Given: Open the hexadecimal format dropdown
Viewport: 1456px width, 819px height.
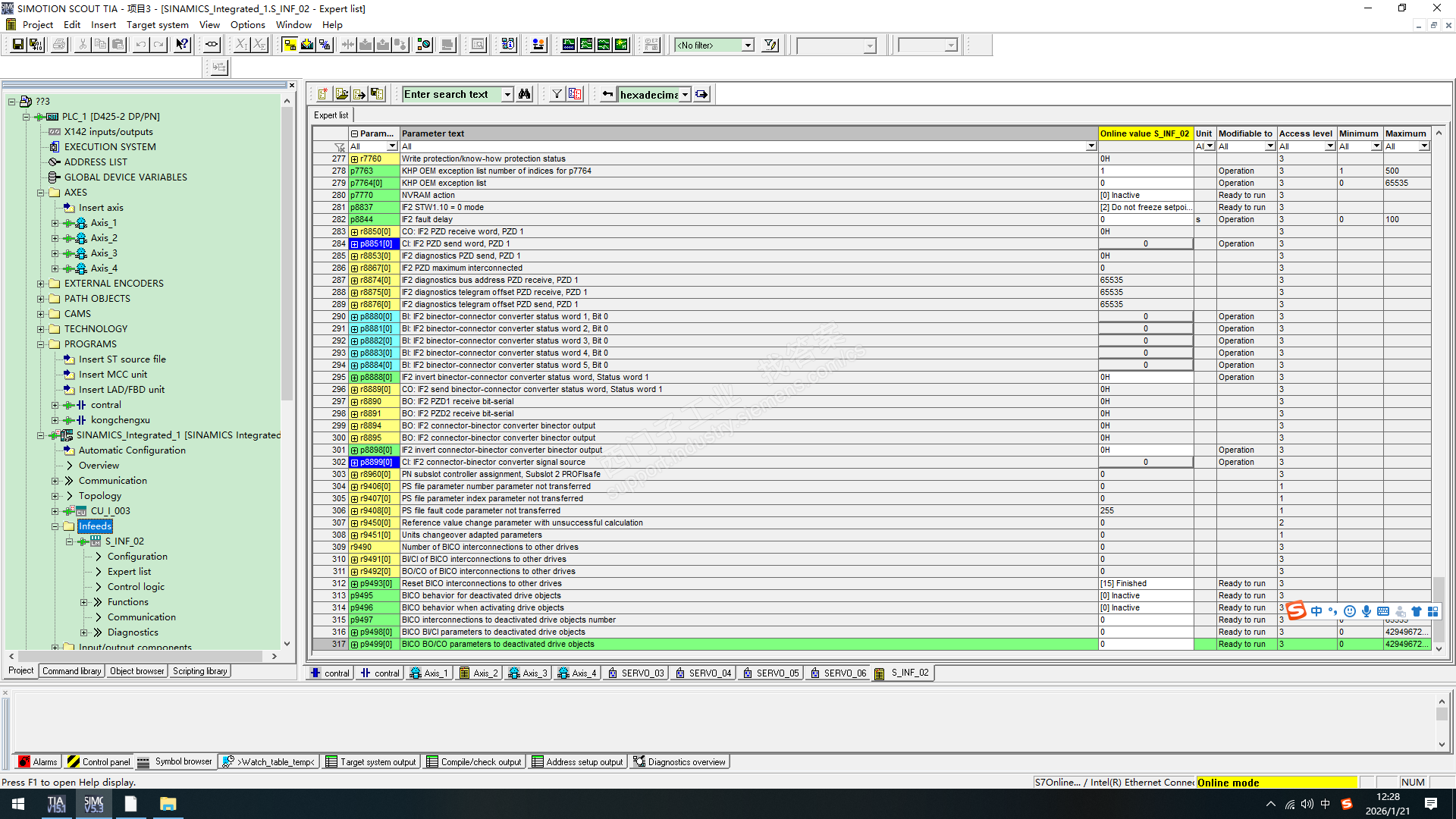Looking at the screenshot, I should (x=685, y=95).
